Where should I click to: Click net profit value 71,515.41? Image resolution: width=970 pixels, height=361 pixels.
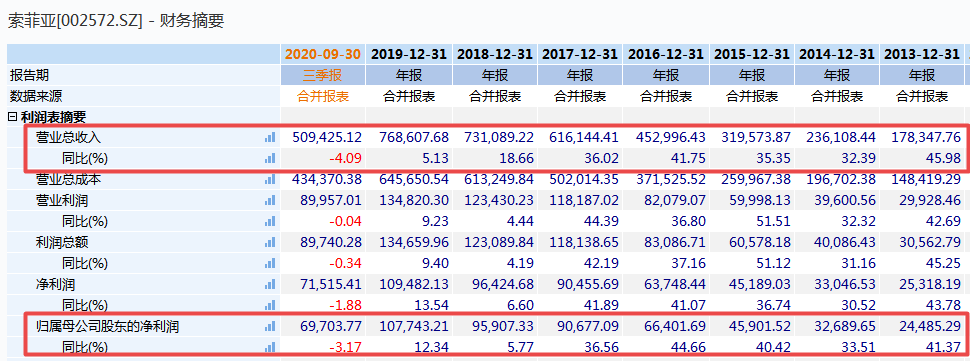[332, 284]
